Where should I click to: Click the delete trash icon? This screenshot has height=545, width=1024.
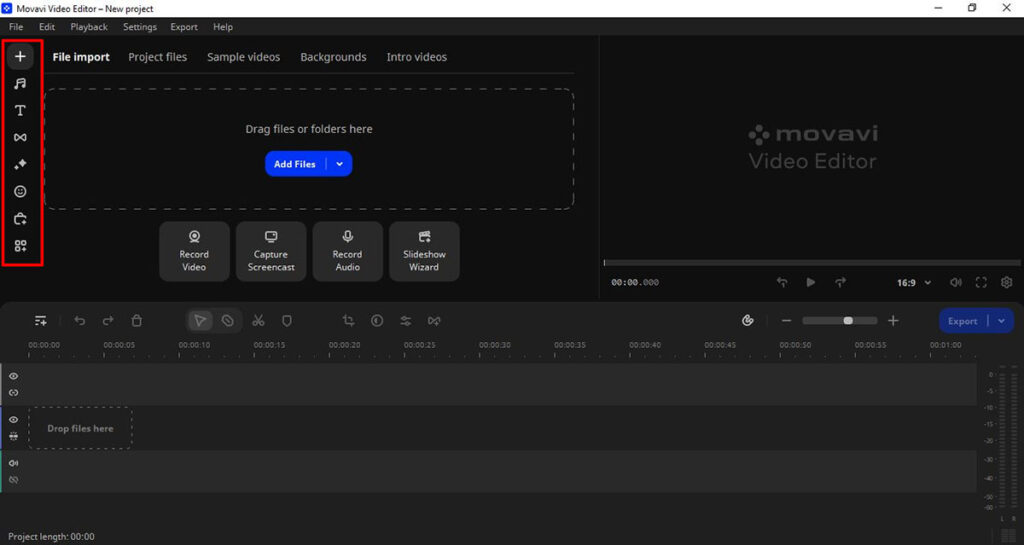point(136,320)
